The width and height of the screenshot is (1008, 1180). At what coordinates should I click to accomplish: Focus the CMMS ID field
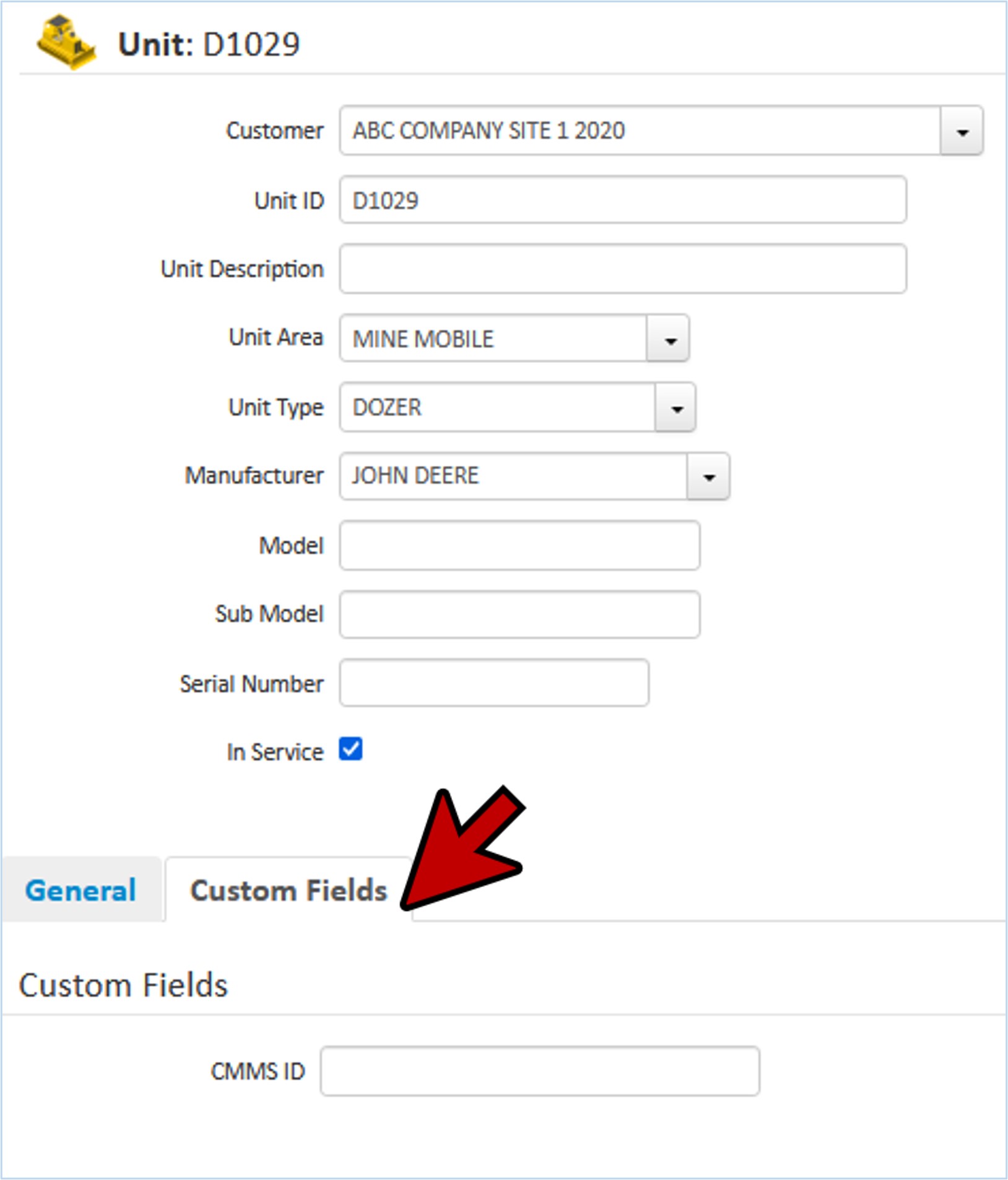(539, 1071)
